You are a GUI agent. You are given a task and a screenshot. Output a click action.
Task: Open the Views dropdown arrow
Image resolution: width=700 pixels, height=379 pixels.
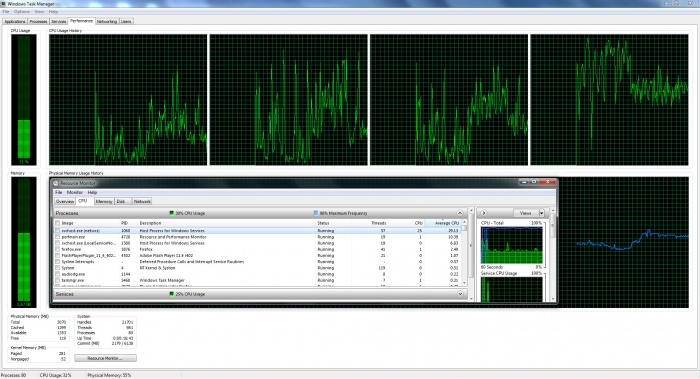click(541, 213)
